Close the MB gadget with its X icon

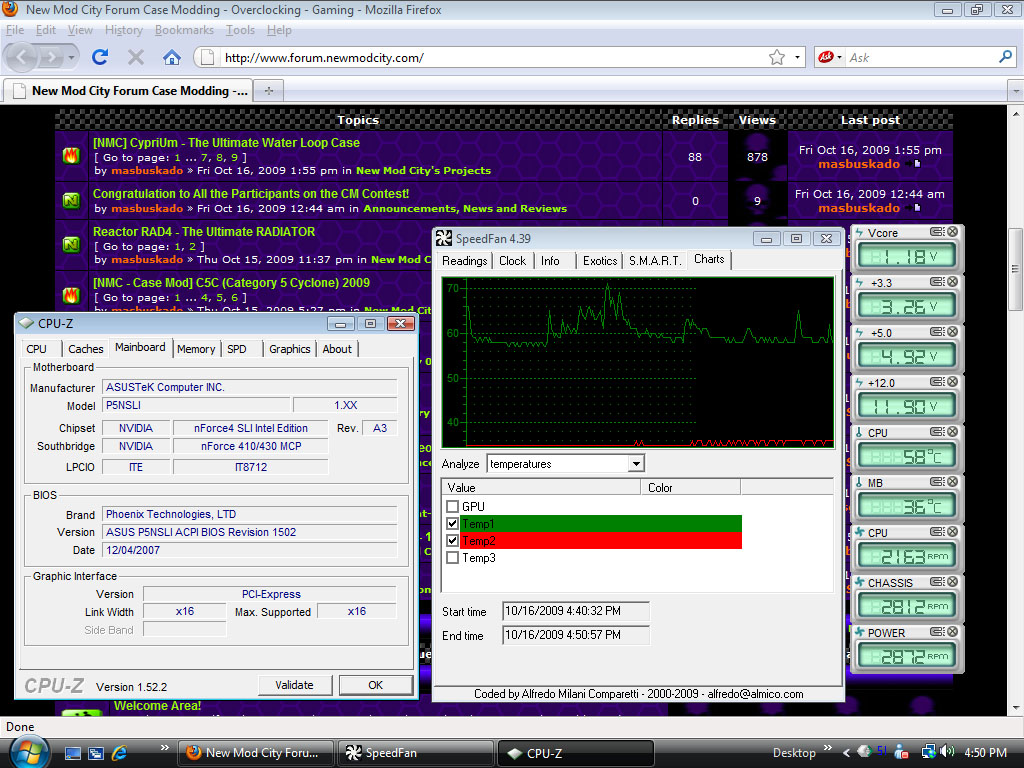953,482
